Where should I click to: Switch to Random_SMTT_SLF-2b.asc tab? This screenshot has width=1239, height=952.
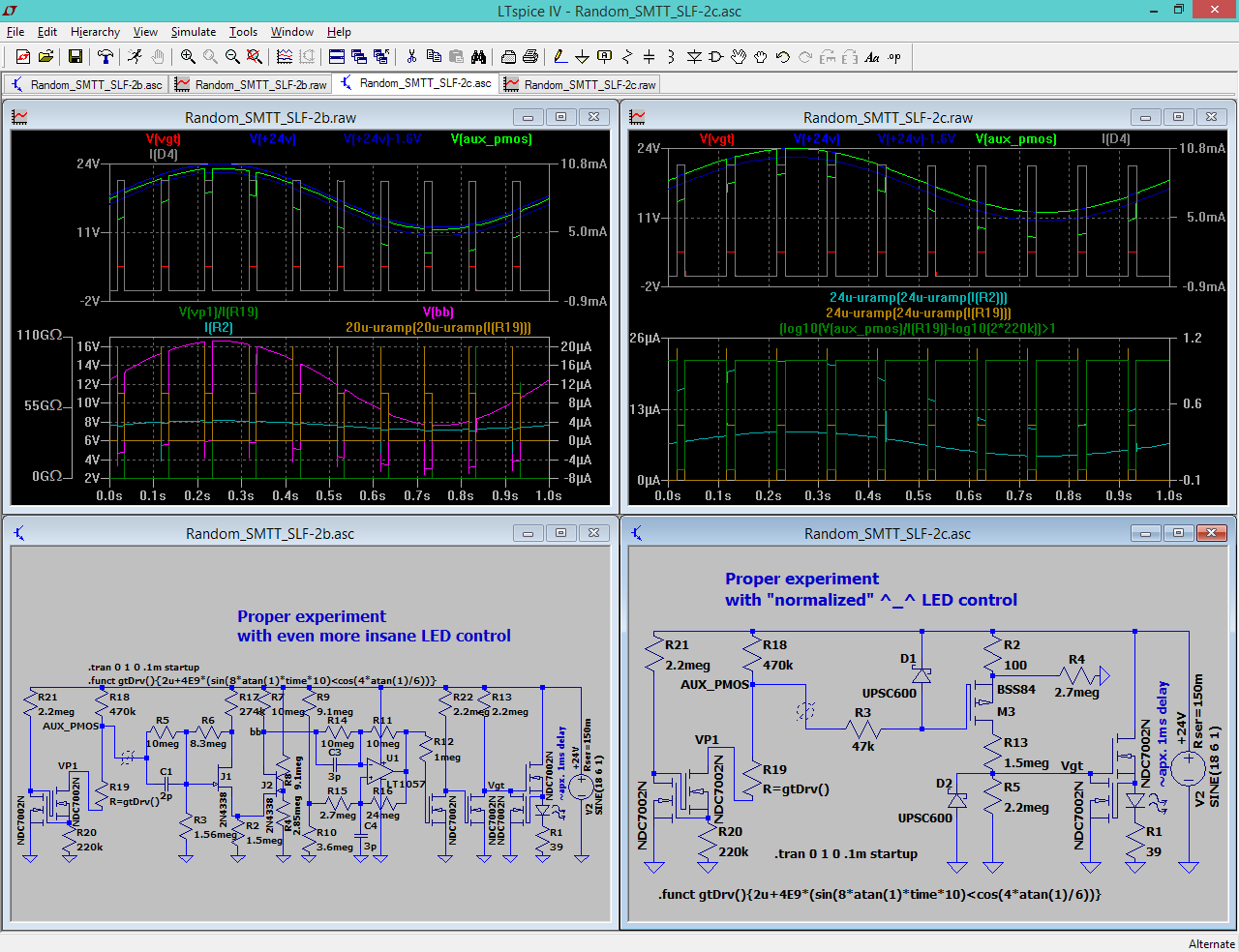pyautogui.click(x=86, y=84)
